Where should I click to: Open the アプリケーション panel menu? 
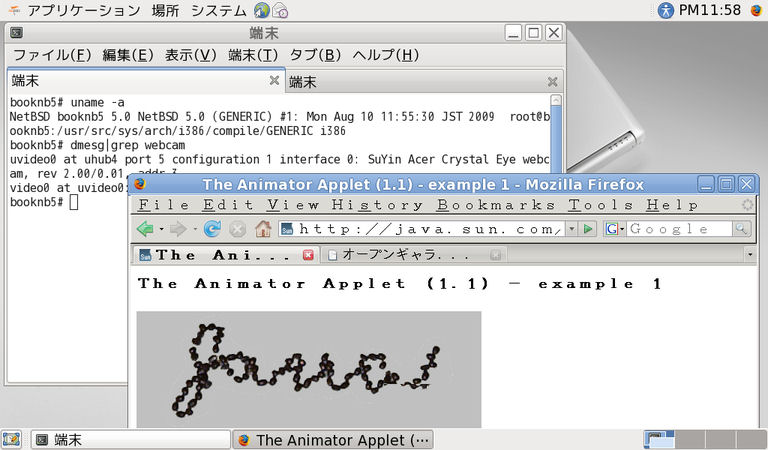pyautogui.click(x=84, y=10)
